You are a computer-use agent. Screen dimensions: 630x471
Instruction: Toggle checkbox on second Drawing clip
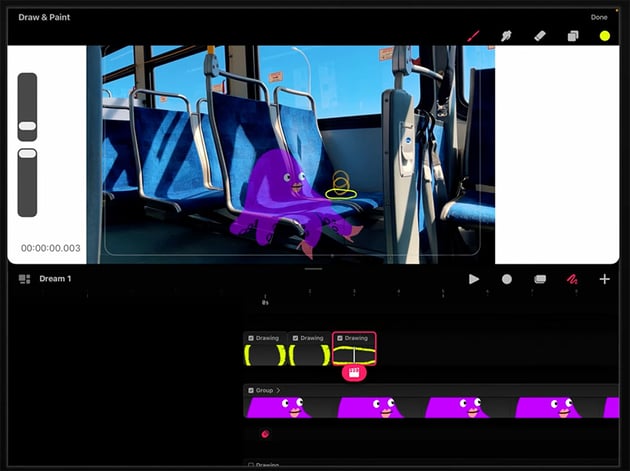tap(295, 338)
